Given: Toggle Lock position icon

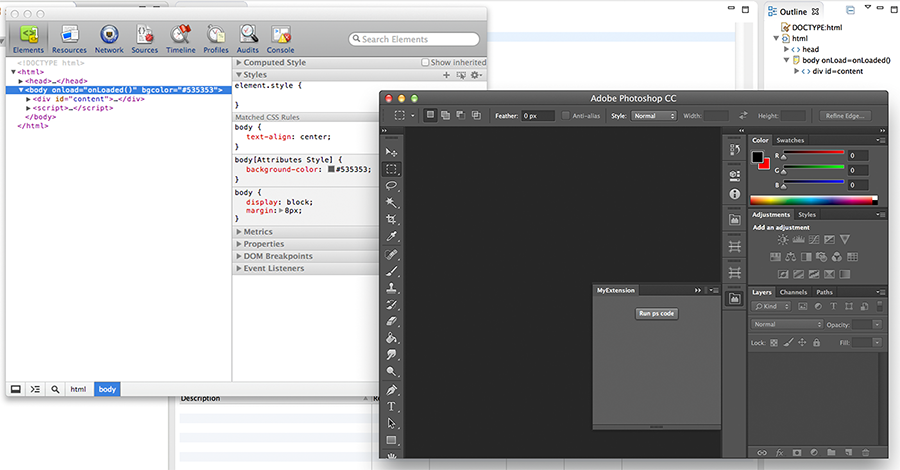Looking at the screenshot, I should (802, 343).
